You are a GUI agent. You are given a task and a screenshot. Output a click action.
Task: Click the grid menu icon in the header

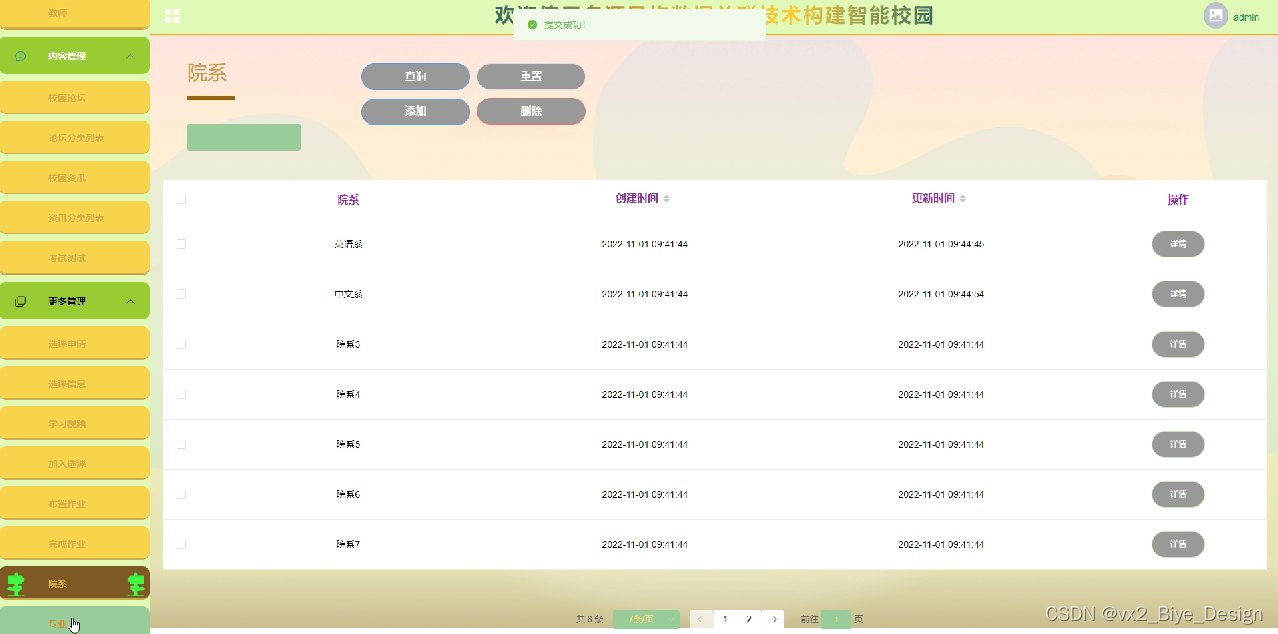(x=172, y=16)
